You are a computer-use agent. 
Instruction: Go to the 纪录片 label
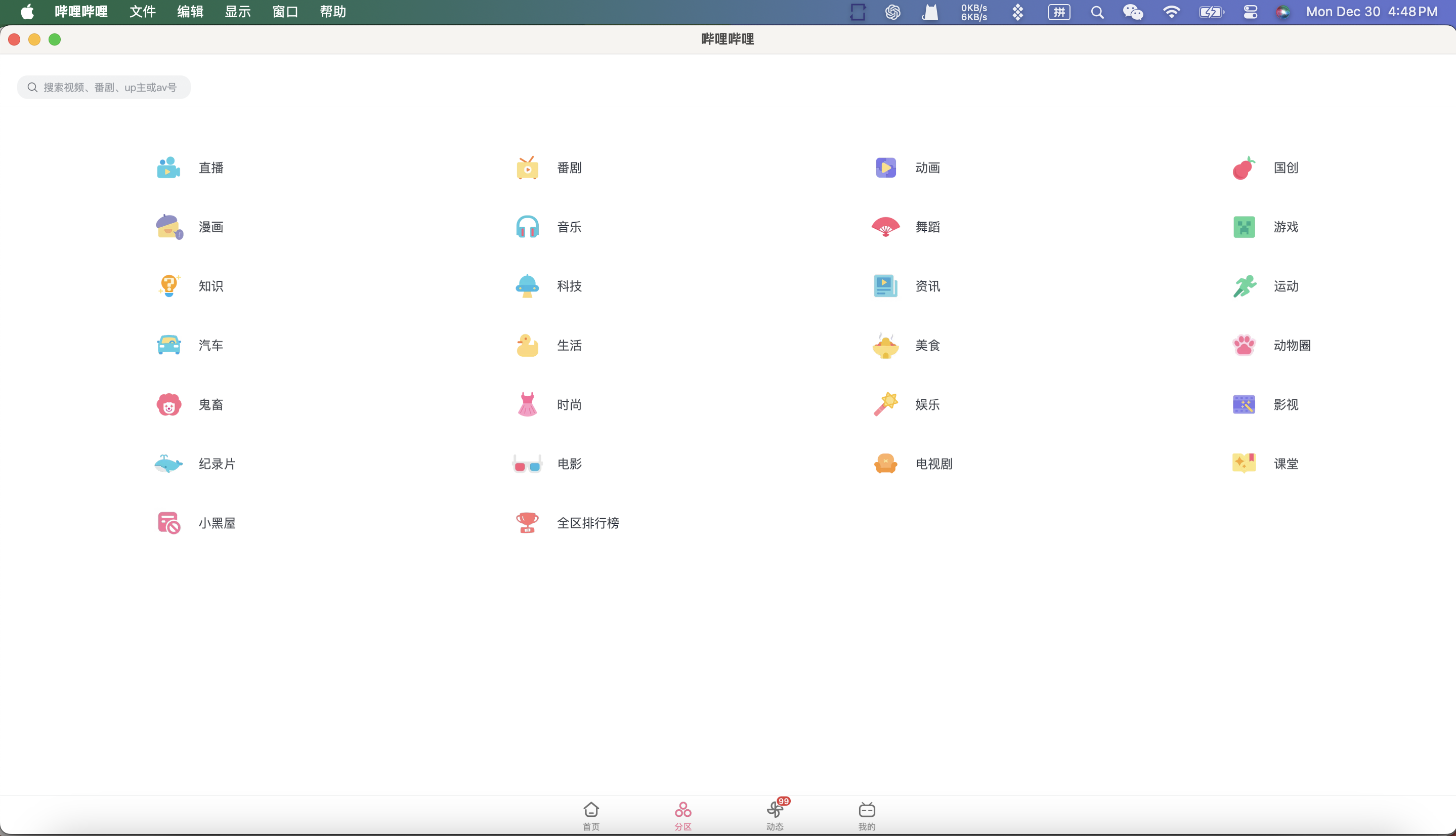pyautogui.click(x=217, y=464)
